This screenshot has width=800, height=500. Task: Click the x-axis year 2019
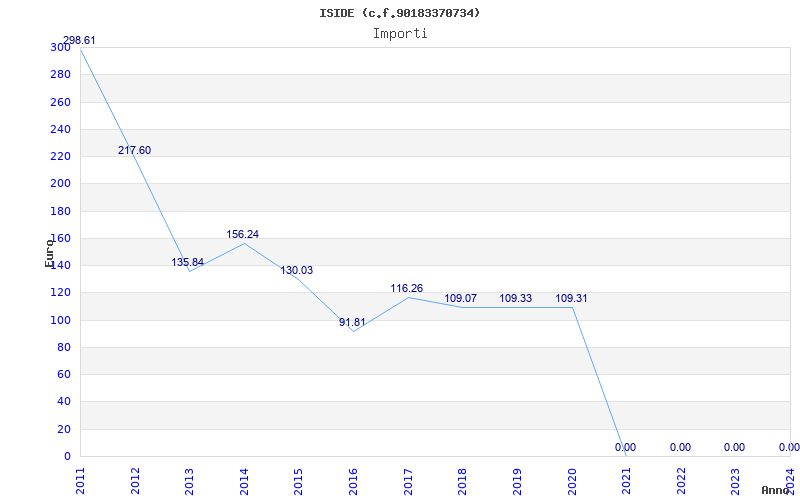(517, 482)
